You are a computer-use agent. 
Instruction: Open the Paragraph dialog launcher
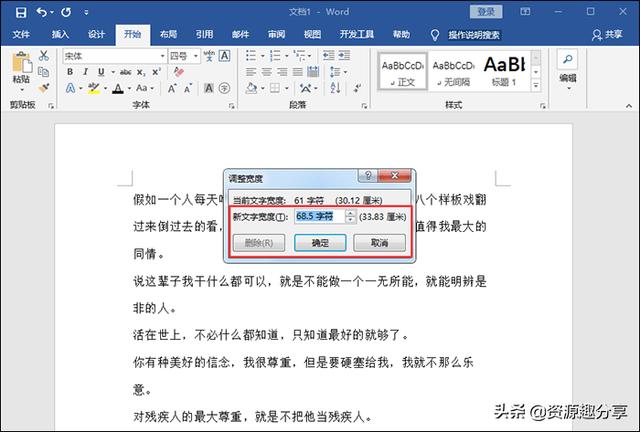[x=364, y=106]
